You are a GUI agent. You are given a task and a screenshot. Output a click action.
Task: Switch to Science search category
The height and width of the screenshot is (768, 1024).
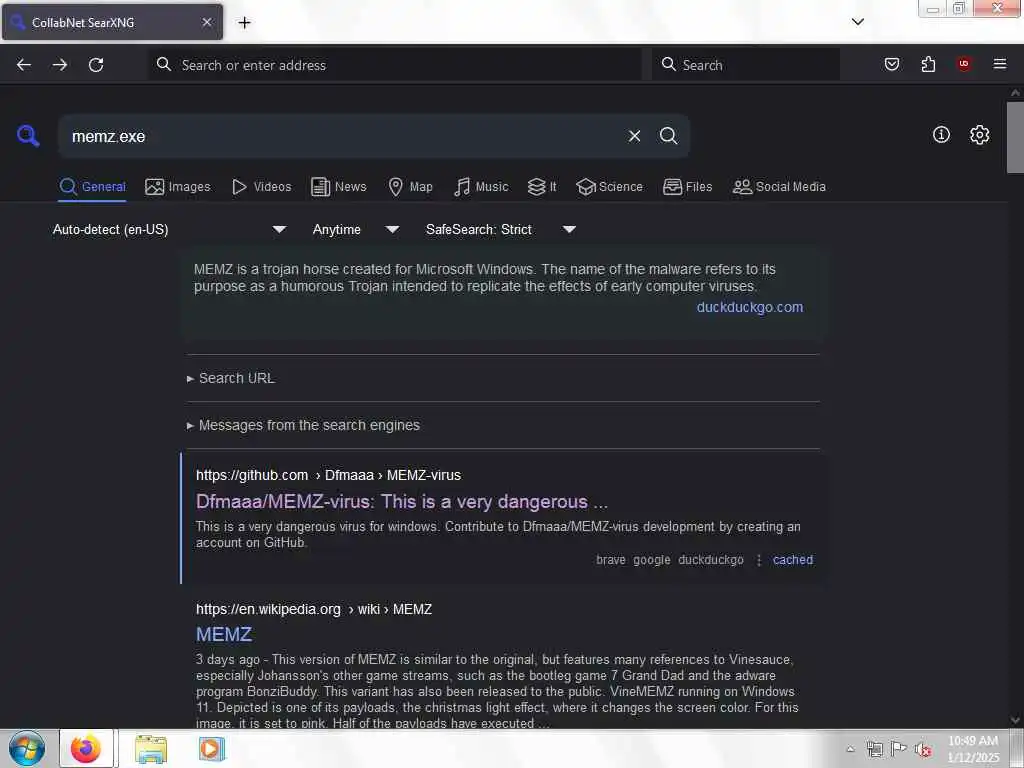[x=609, y=187]
